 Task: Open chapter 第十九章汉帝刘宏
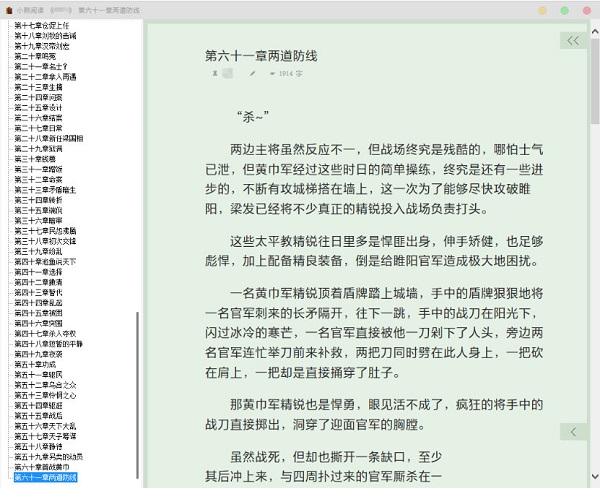pos(42,46)
